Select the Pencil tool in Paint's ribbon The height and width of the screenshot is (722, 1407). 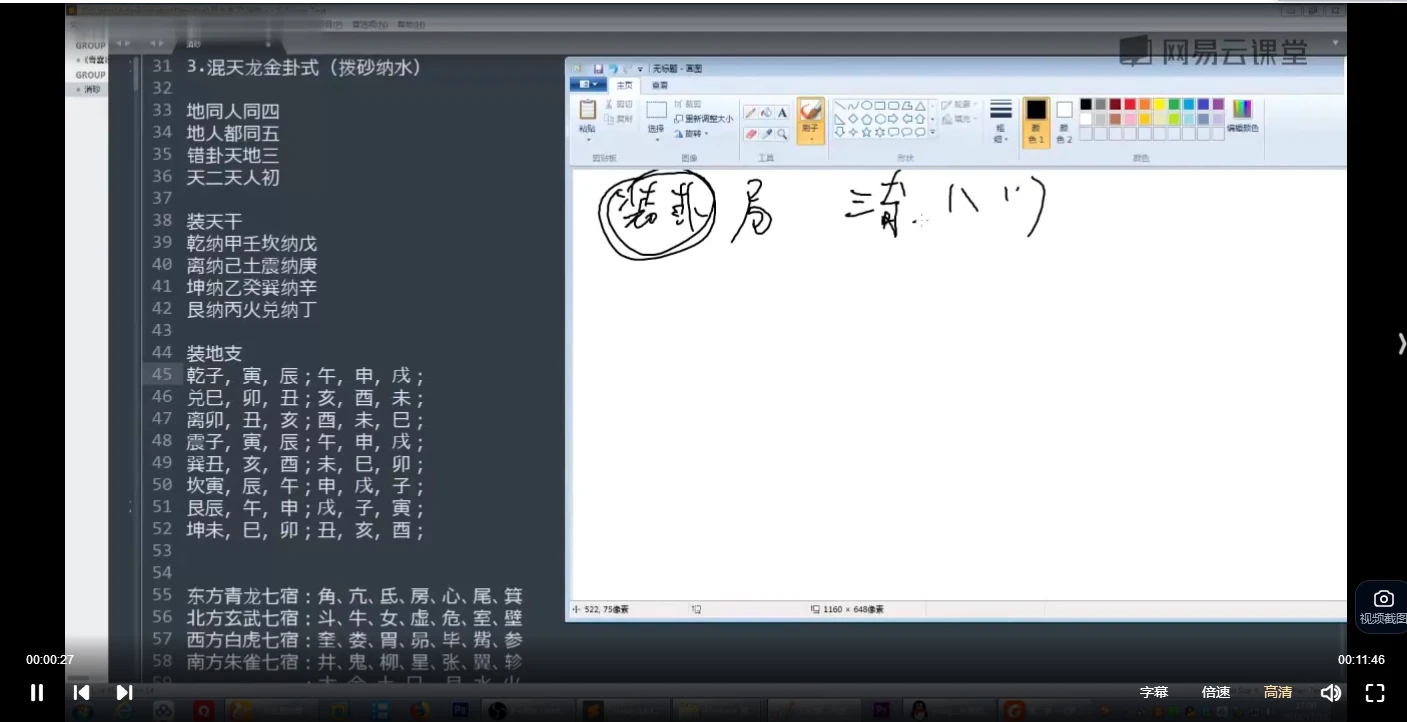coord(750,111)
